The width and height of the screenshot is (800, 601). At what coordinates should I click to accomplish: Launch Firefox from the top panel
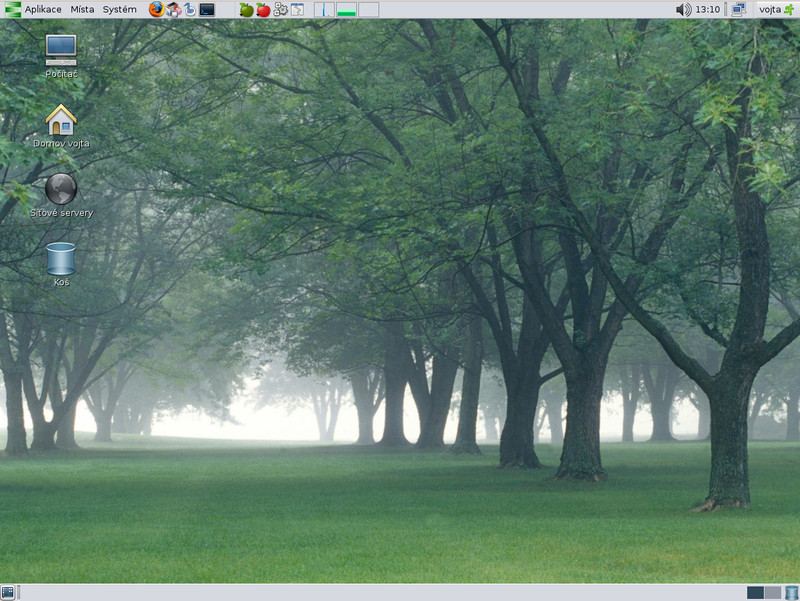coord(156,9)
